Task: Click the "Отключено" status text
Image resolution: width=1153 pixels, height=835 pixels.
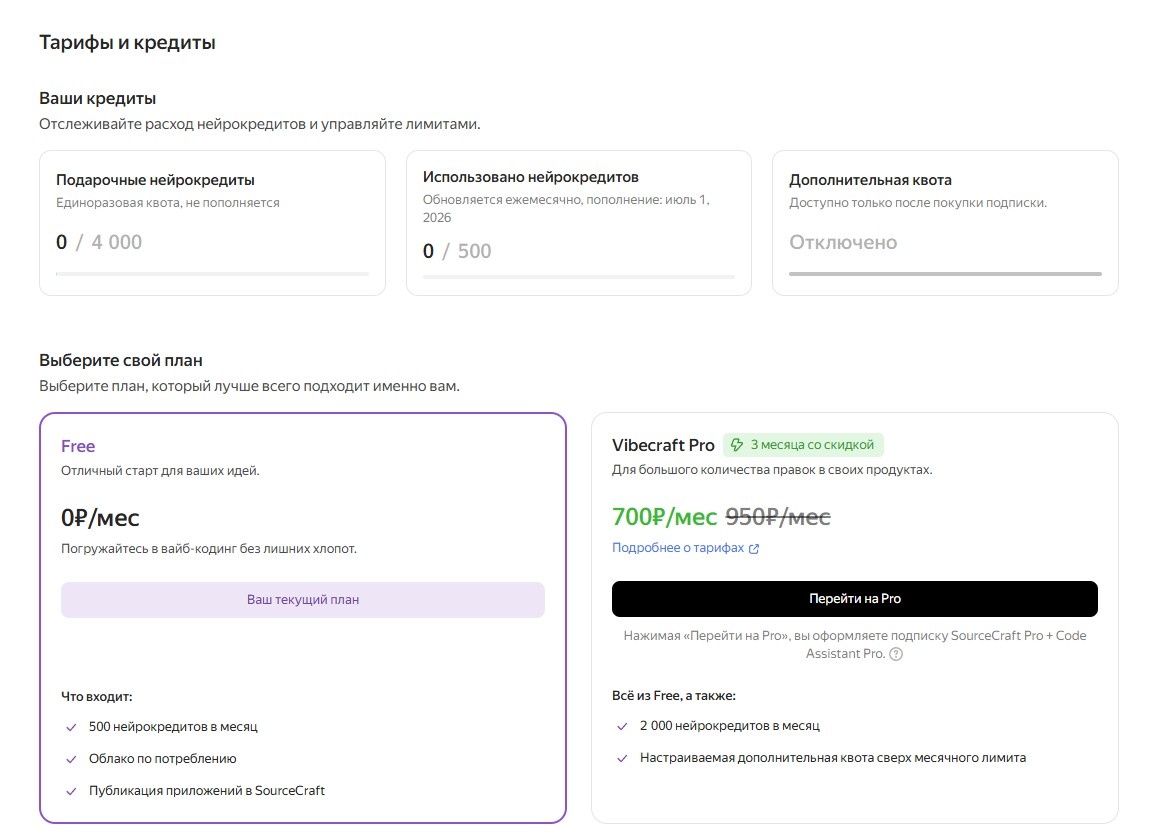Action: click(843, 243)
